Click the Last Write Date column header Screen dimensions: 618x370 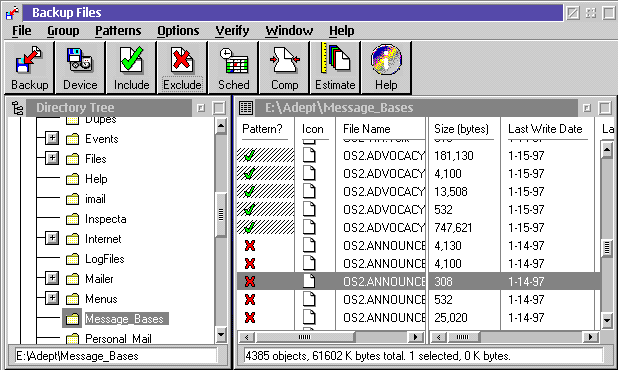tap(545, 129)
